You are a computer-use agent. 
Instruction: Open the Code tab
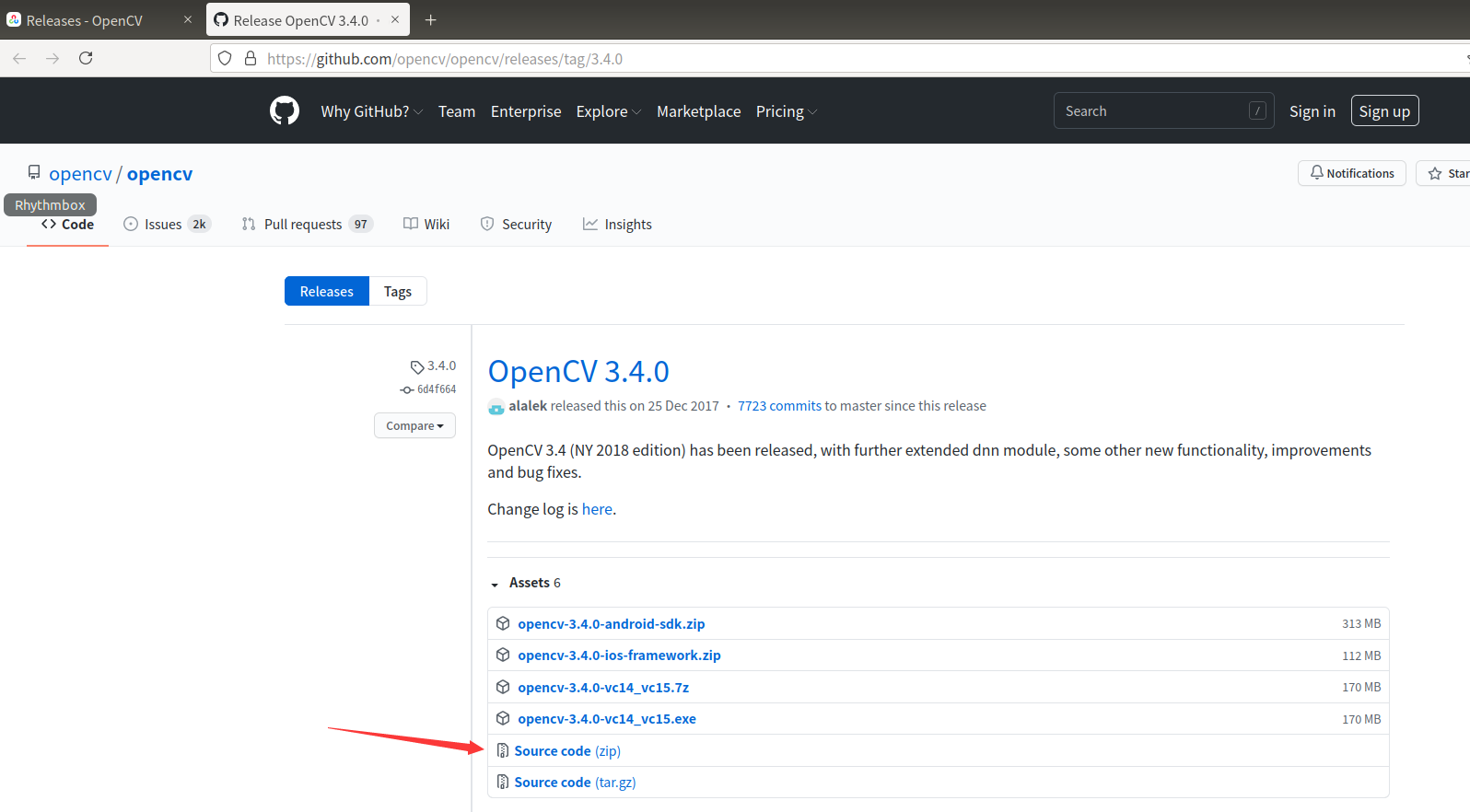pyautogui.click(x=67, y=224)
